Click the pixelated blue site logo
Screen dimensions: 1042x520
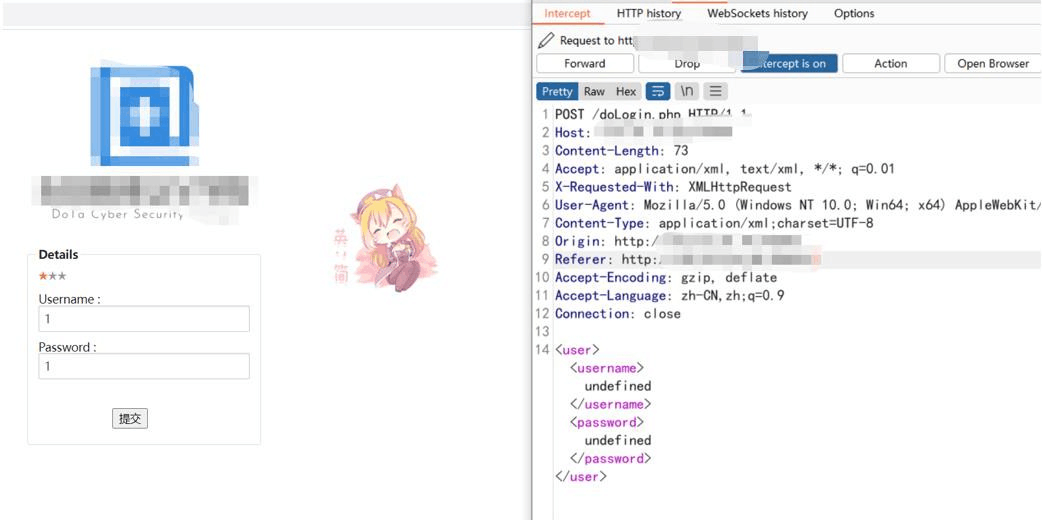tap(144, 114)
